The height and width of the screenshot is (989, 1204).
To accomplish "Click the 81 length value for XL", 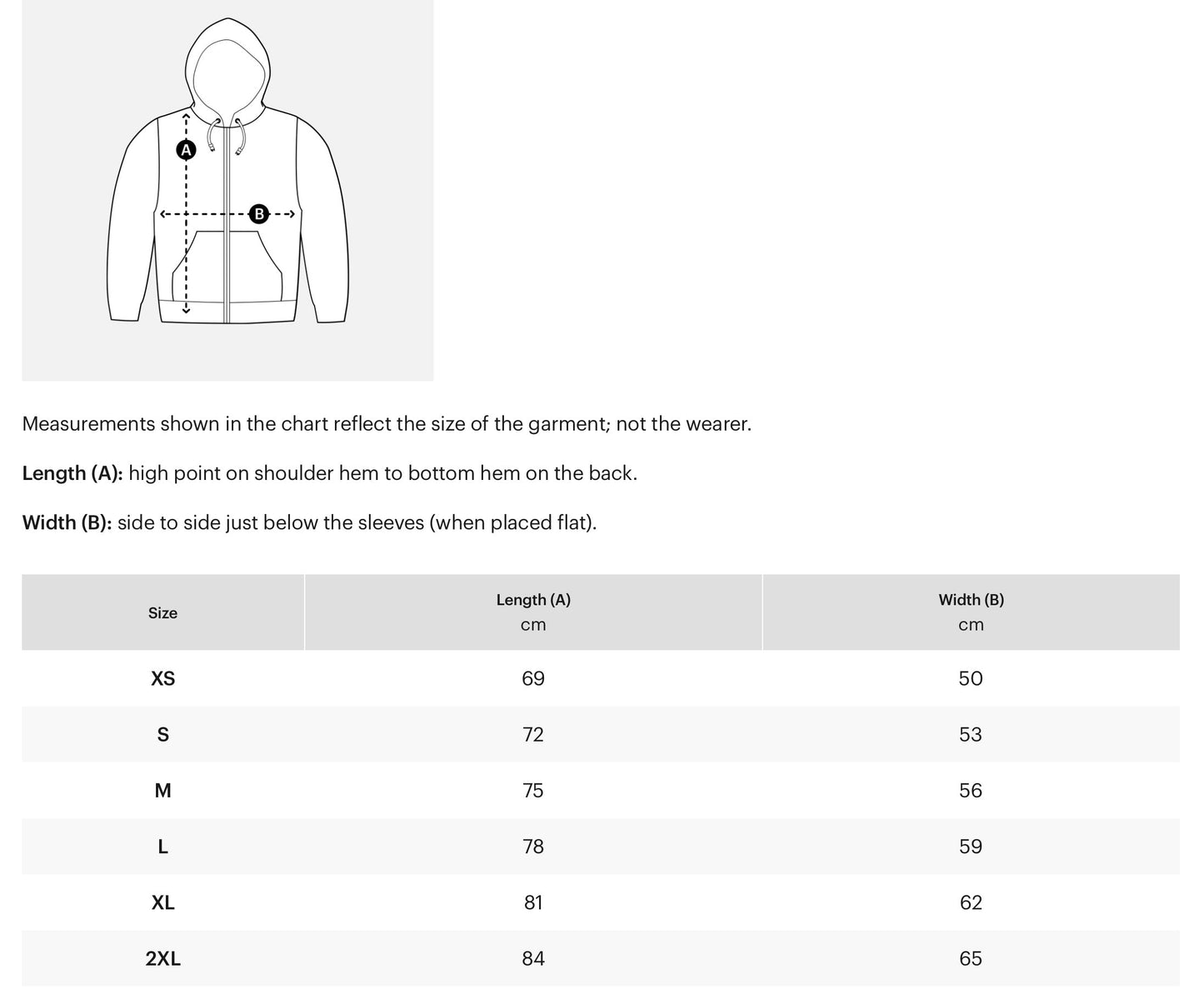I will click(x=533, y=902).
